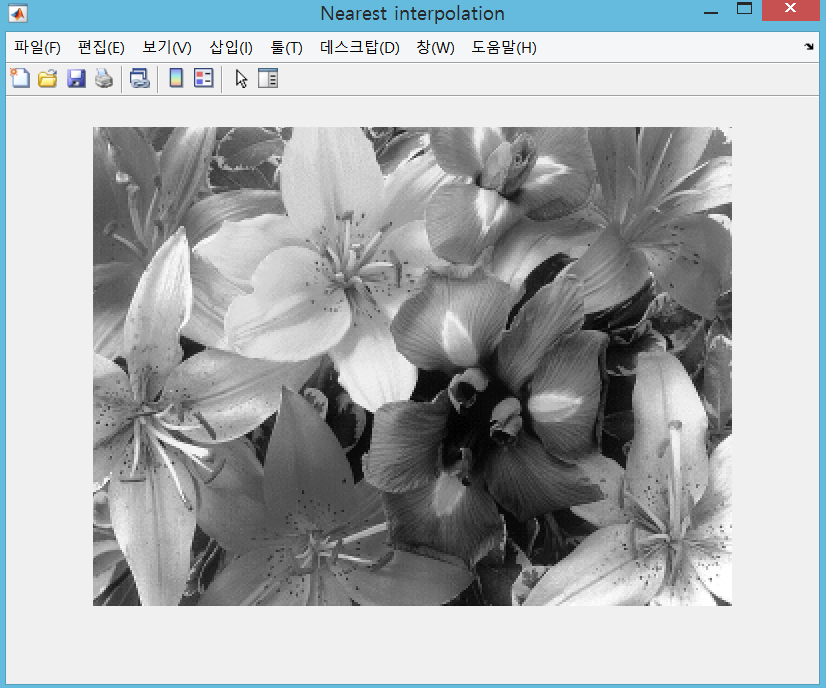Toggle the legend on the figure

[x=204, y=78]
